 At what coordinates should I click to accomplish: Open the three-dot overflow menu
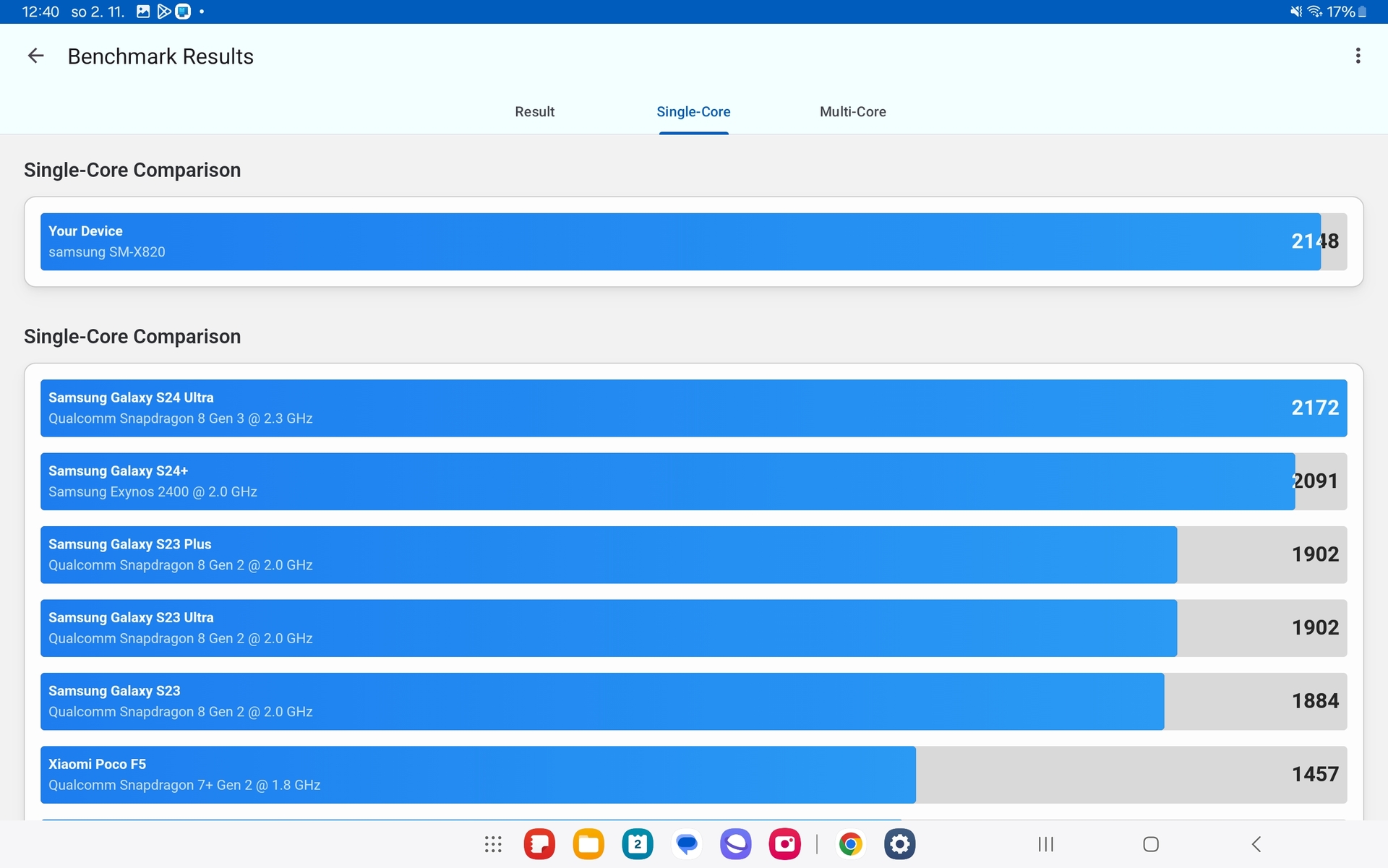coord(1358,56)
